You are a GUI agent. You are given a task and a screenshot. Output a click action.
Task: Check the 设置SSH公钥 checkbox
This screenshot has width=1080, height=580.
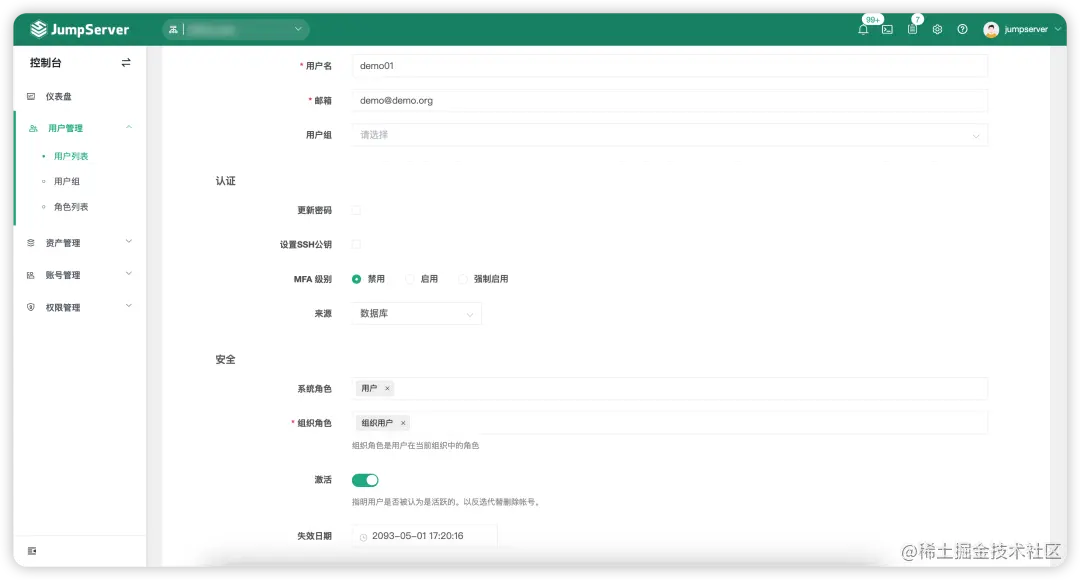(355, 244)
